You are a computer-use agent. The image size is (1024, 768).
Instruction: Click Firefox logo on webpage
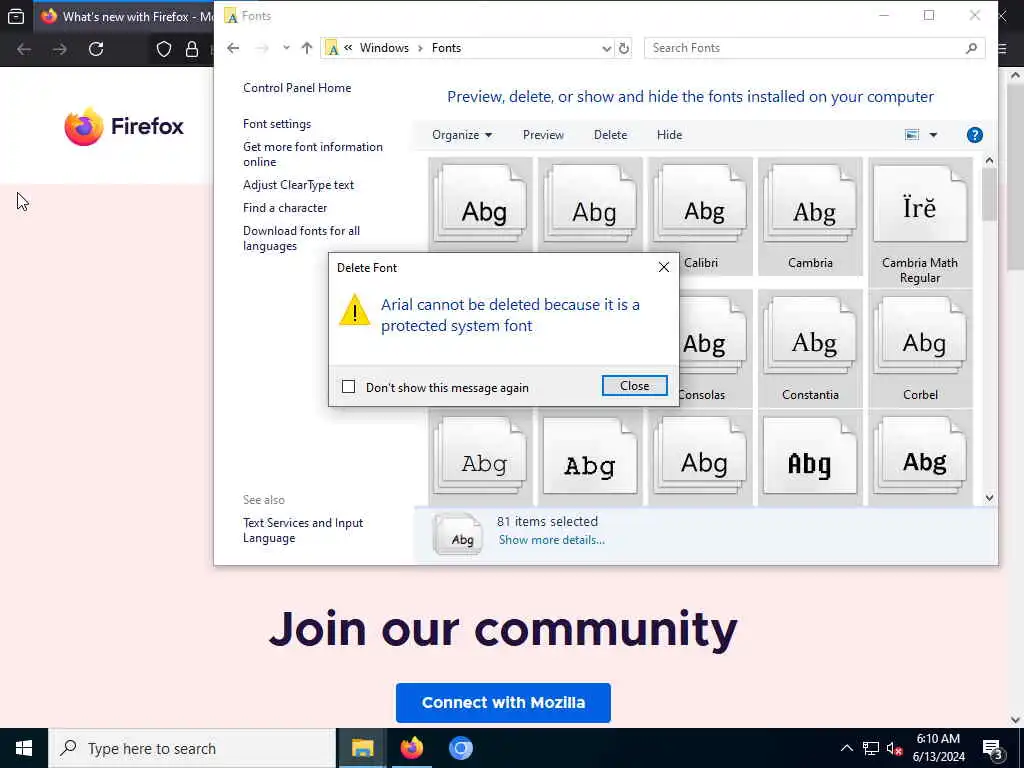(124, 126)
